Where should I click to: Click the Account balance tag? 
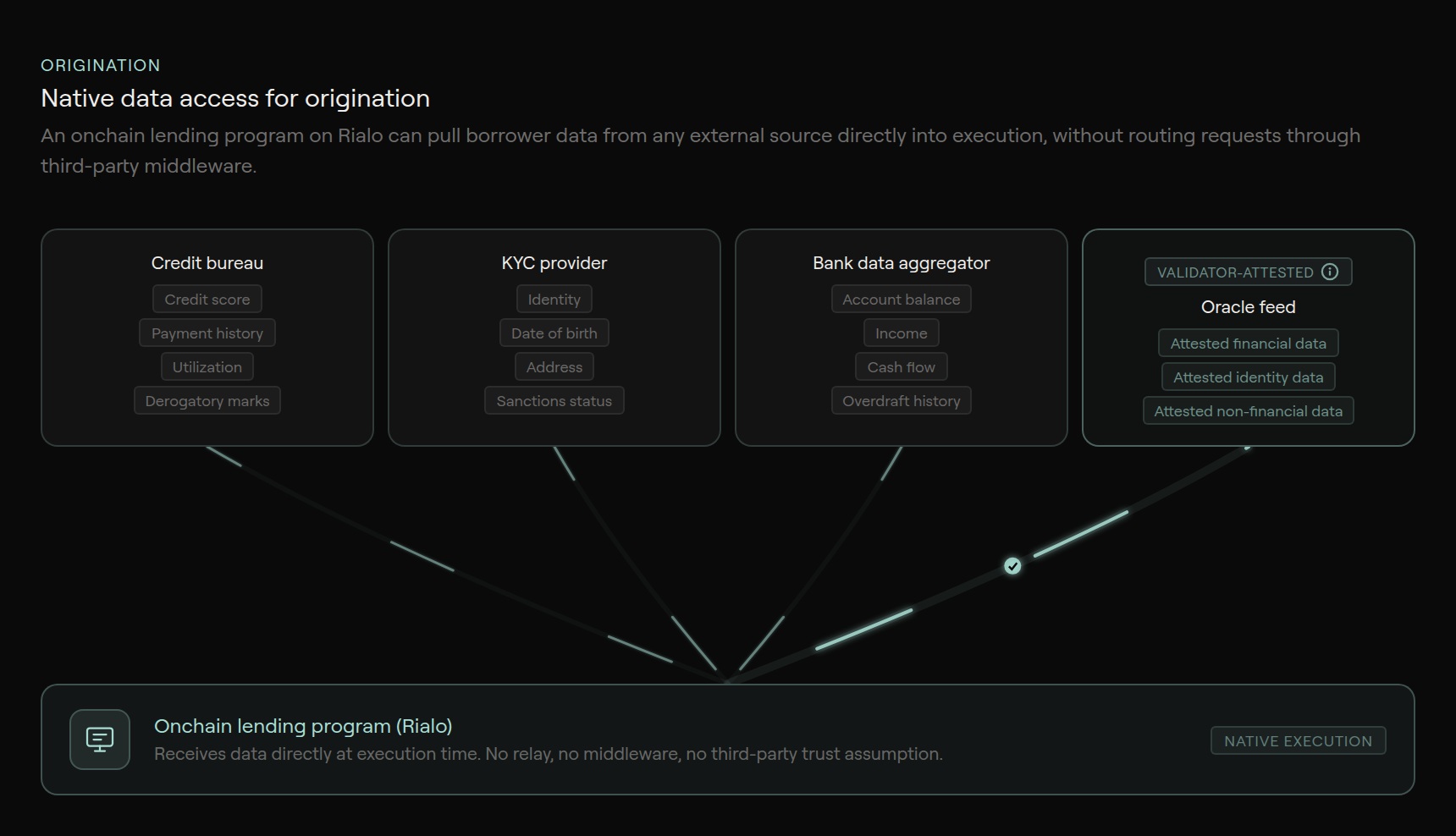(x=902, y=300)
